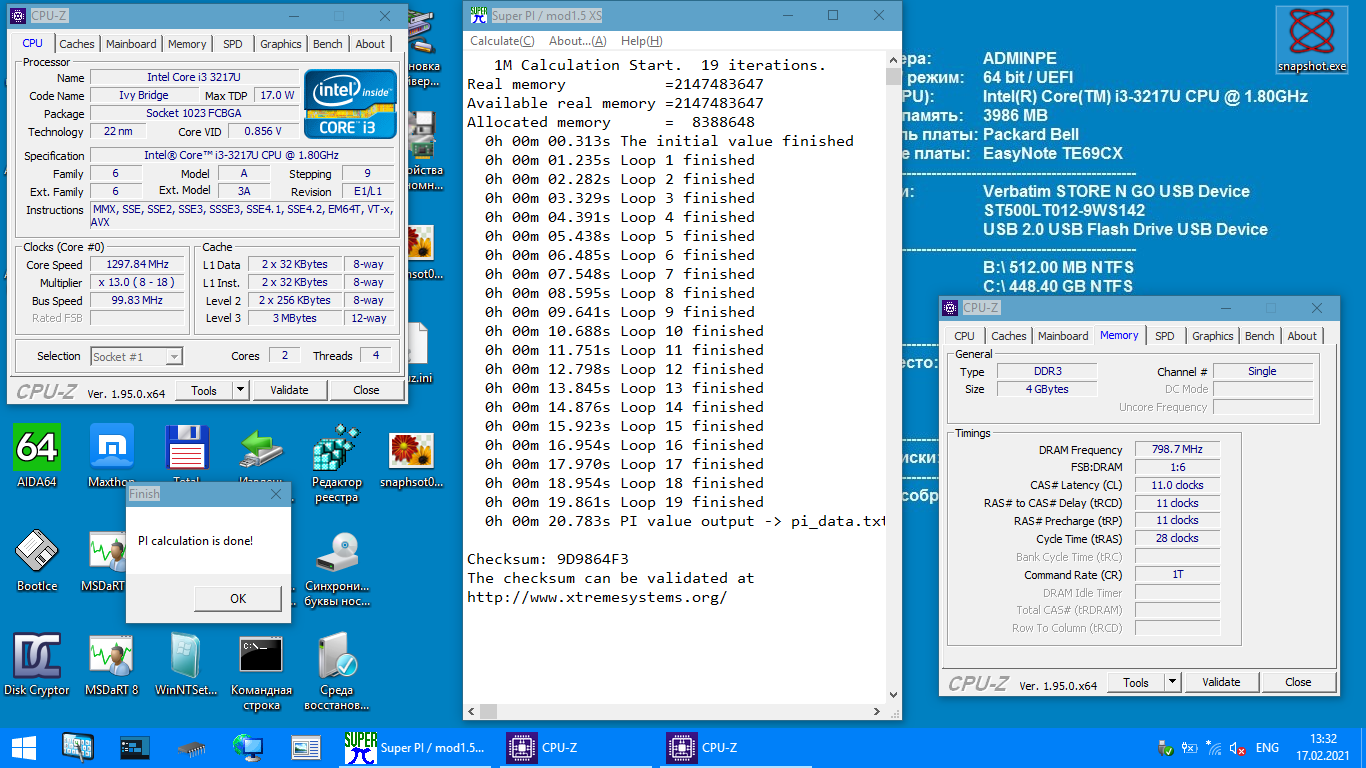Open the Синхрони... буквы нос... drive icon
The height and width of the screenshot is (768, 1366).
click(337, 569)
